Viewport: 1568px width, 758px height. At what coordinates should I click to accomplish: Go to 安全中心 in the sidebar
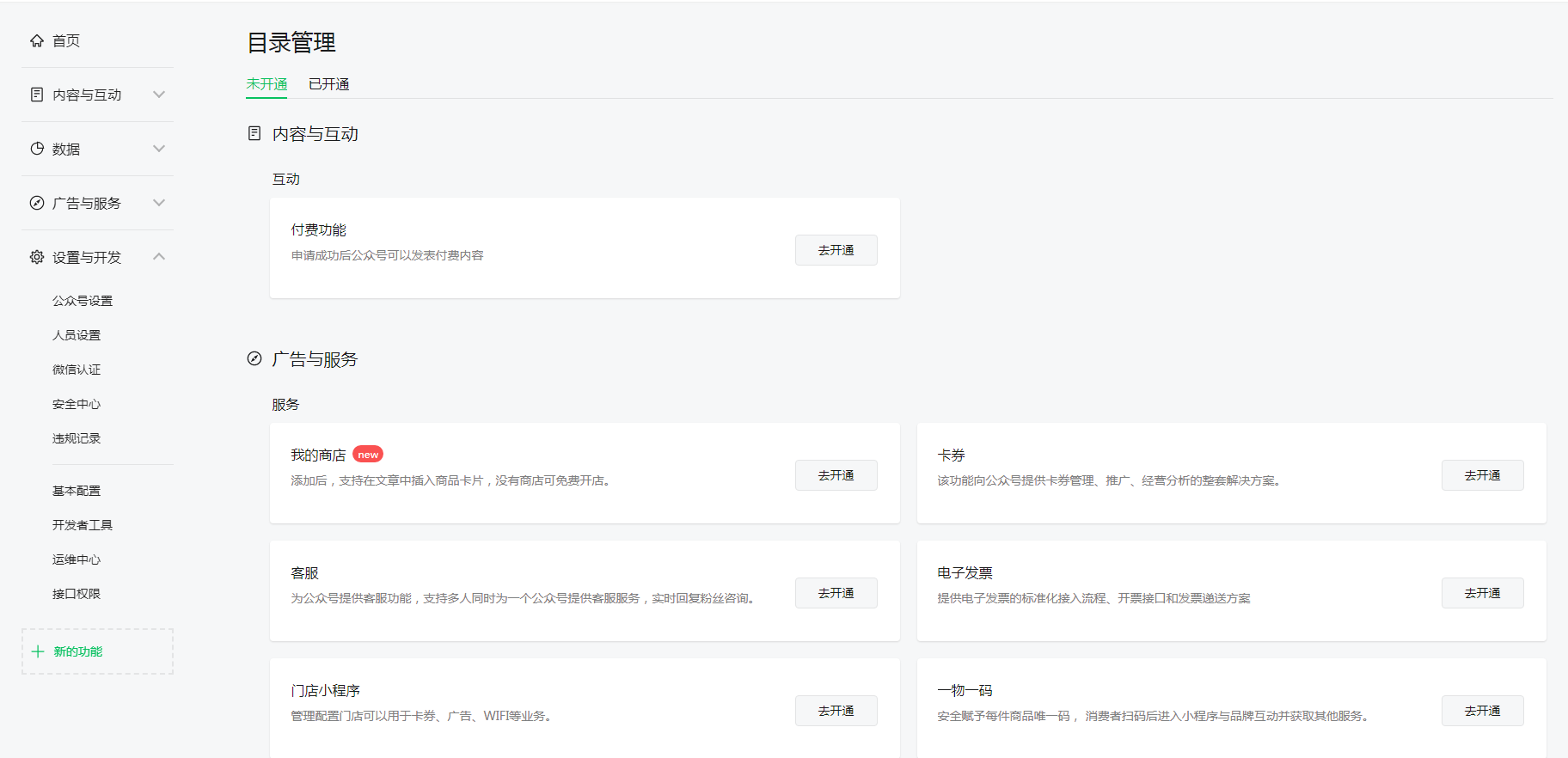click(77, 404)
